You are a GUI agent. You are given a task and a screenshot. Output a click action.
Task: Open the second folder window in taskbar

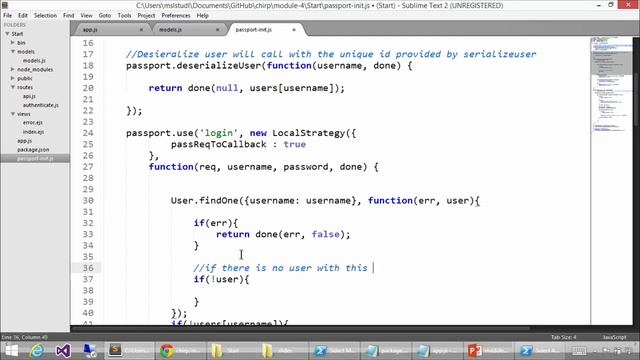282,351
